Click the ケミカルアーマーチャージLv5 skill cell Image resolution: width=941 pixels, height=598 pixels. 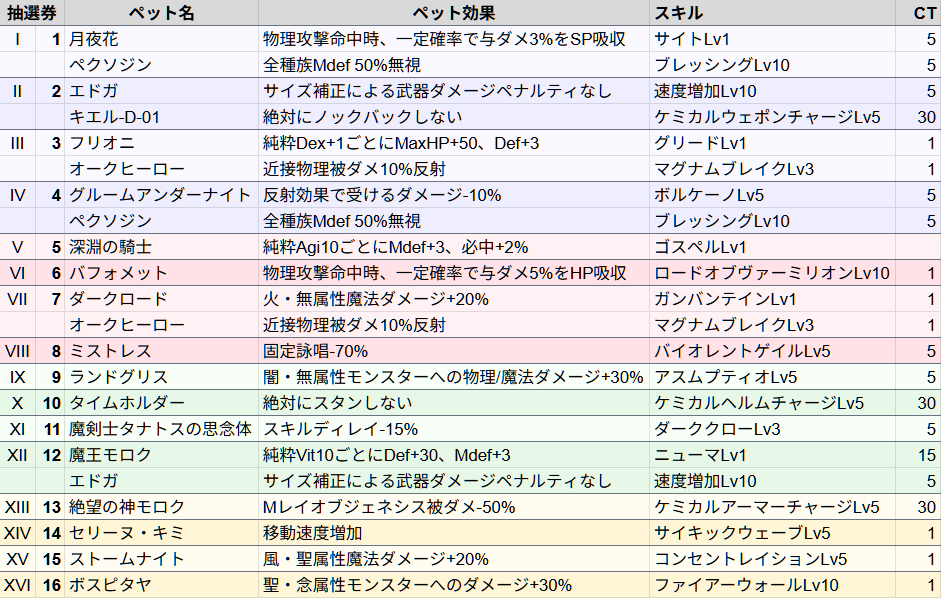click(766, 507)
